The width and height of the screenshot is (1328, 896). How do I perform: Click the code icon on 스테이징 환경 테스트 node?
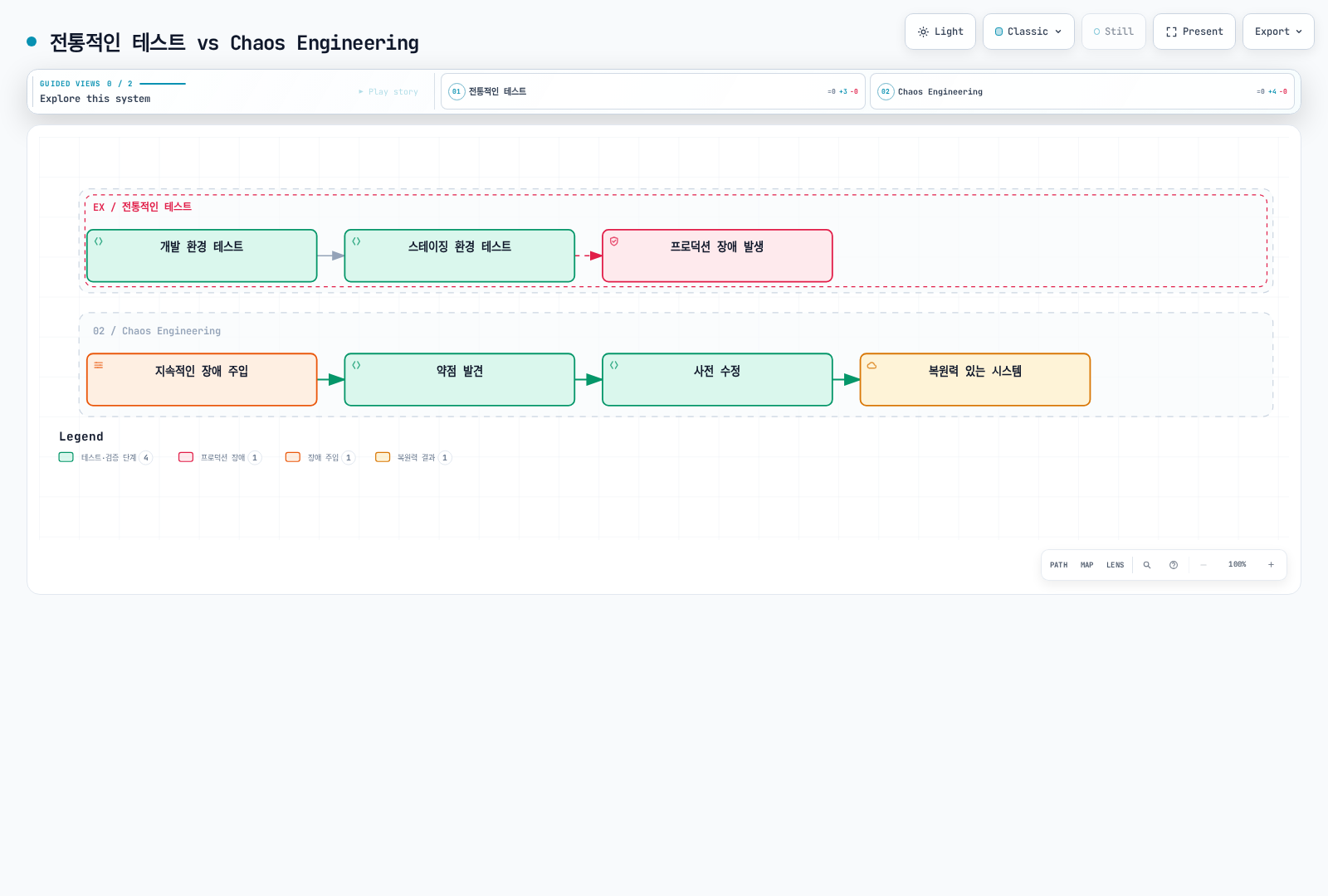(356, 241)
